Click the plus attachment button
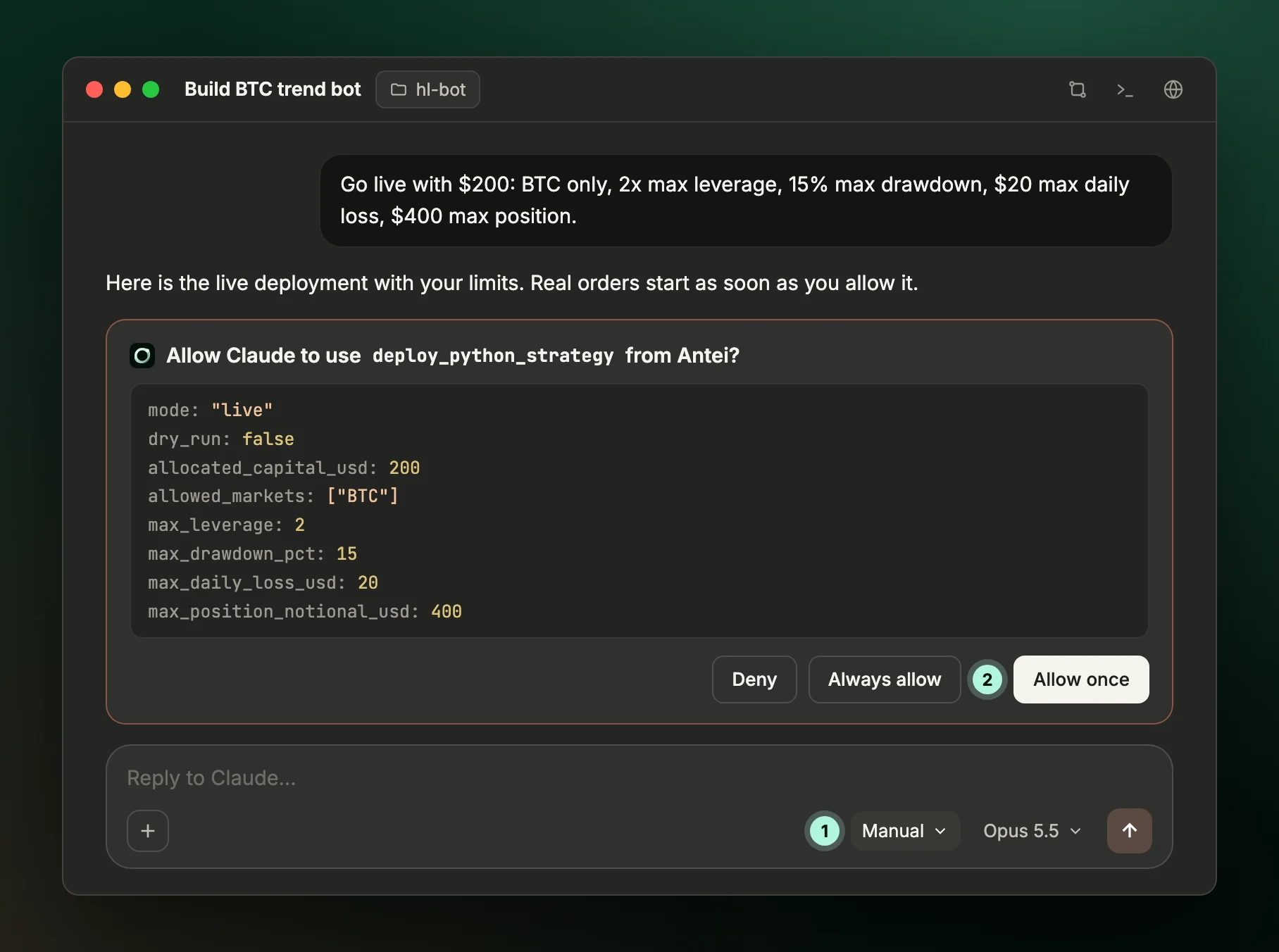Screen dimensions: 1279x952 [x=148, y=831]
